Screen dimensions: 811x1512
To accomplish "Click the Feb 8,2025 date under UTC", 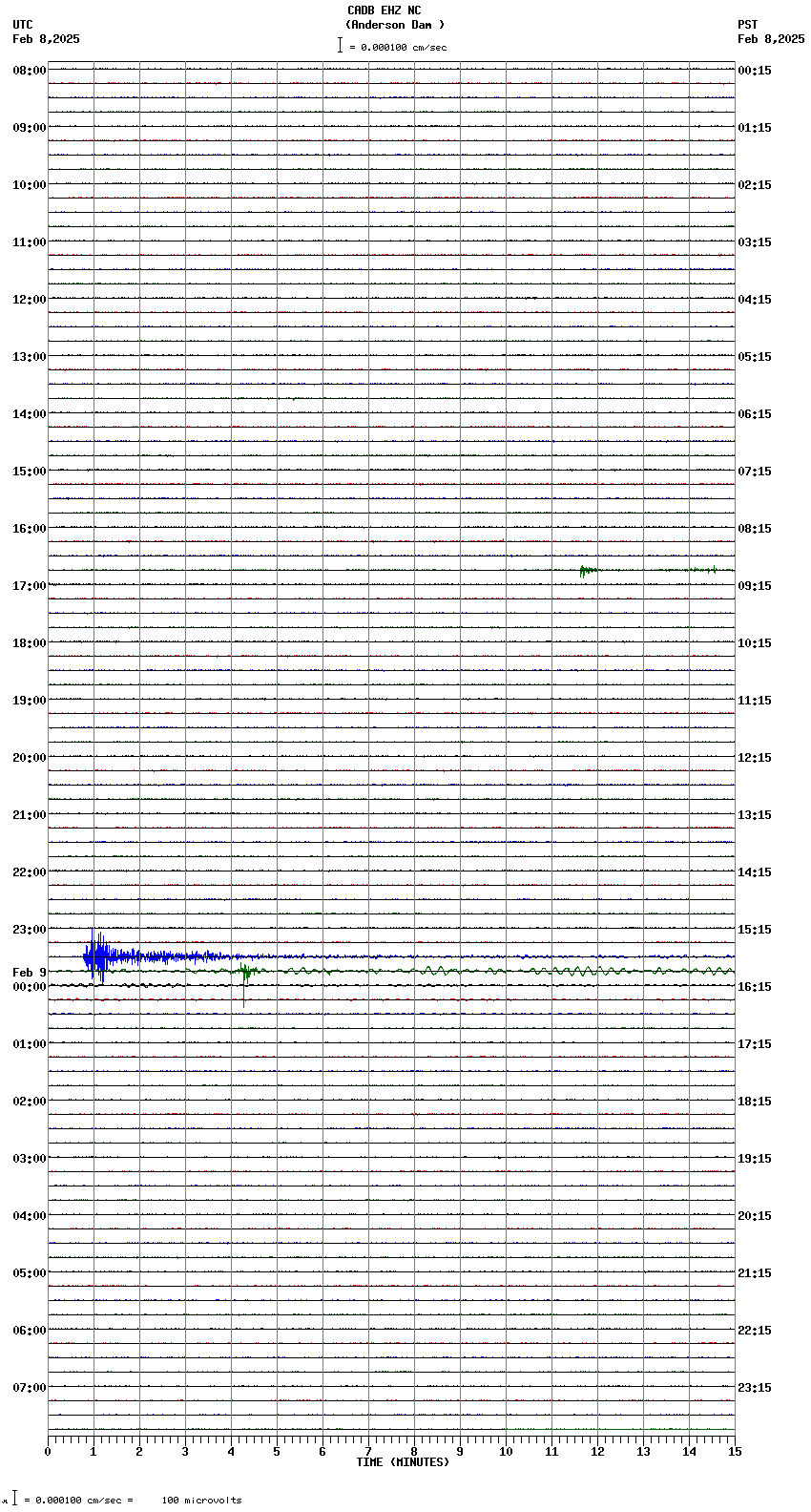I will click(x=46, y=39).
